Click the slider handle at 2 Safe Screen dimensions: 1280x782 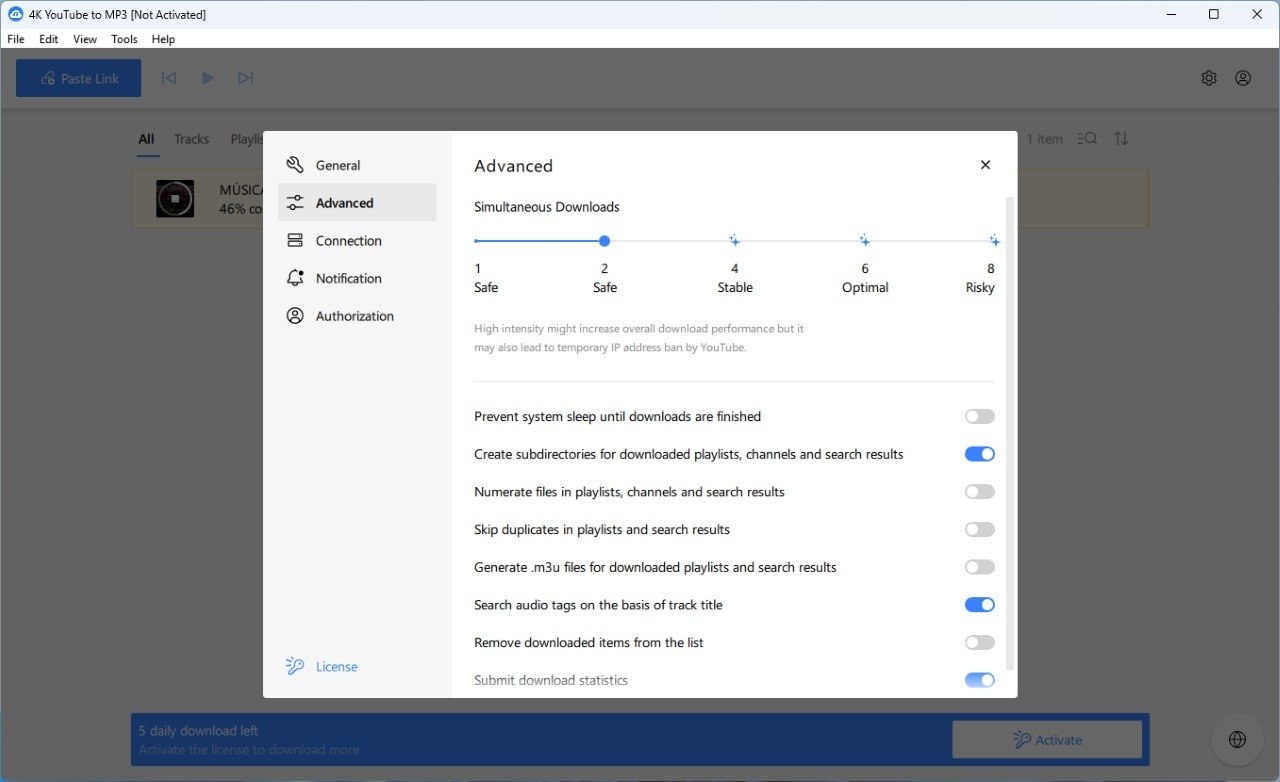[604, 241]
